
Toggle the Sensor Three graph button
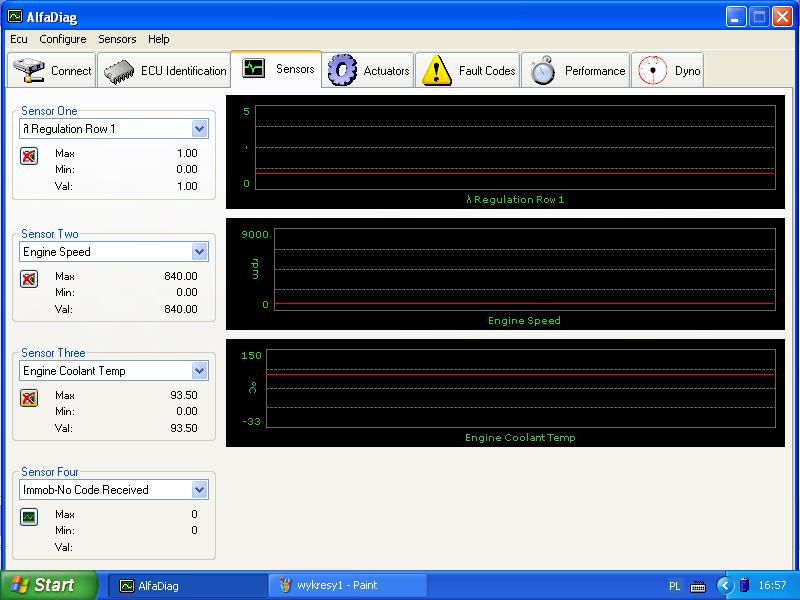(x=29, y=398)
